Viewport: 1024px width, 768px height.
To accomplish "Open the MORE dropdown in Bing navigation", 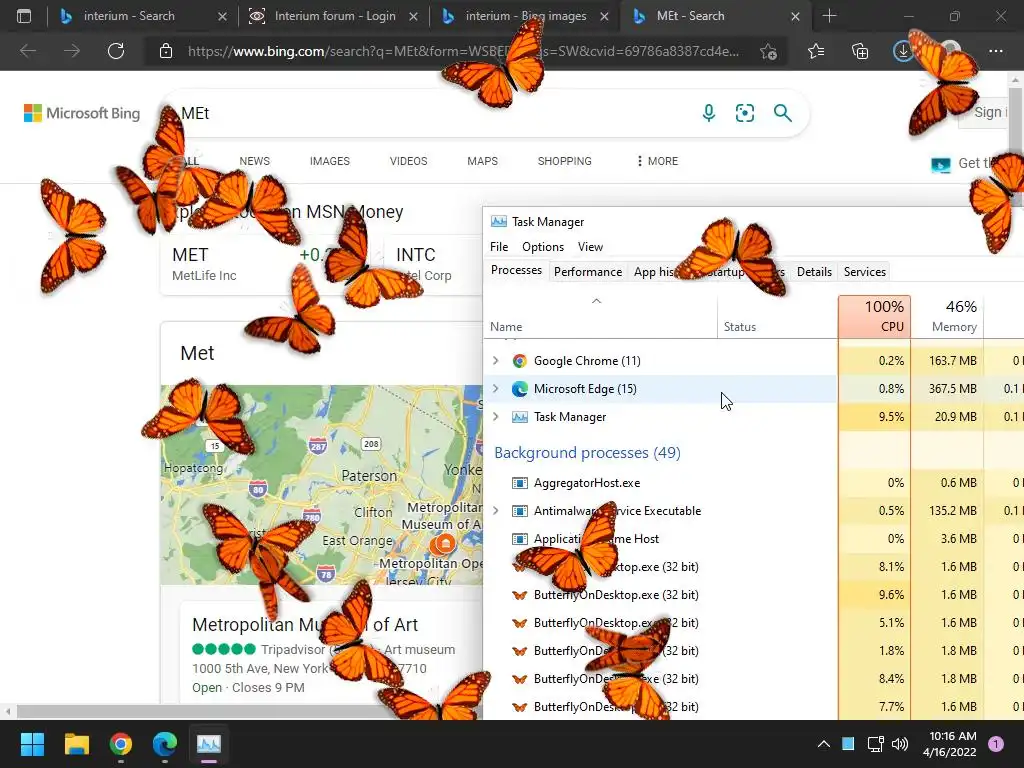I will coord(657,161).
